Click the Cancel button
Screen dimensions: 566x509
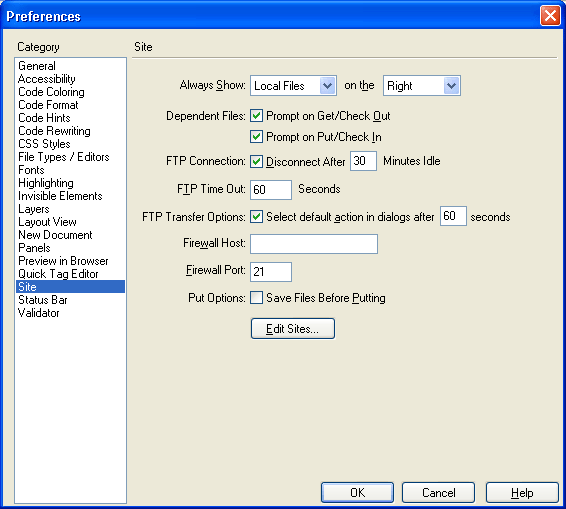(439, 492)
